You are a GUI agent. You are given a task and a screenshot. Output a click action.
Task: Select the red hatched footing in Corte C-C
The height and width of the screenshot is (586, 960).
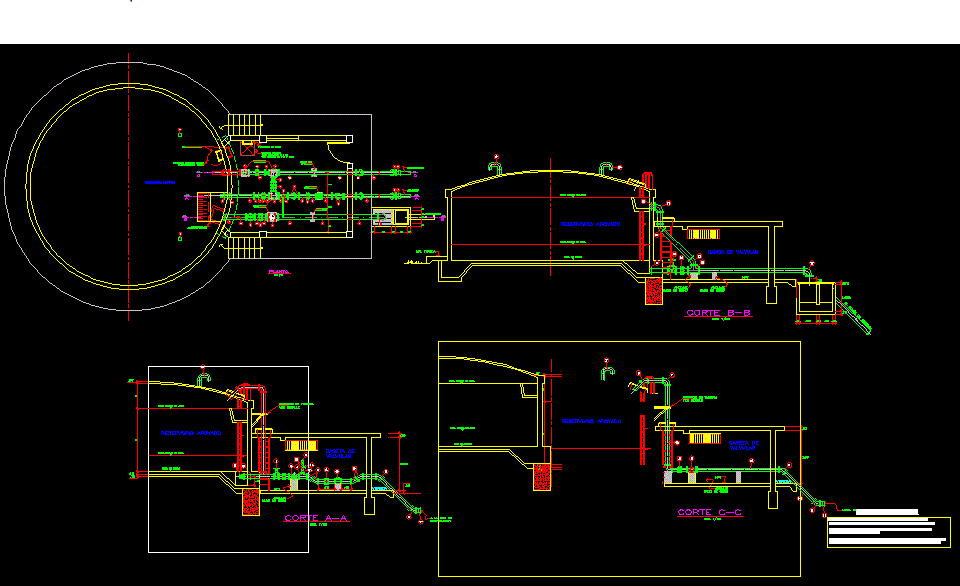(542, 477)
